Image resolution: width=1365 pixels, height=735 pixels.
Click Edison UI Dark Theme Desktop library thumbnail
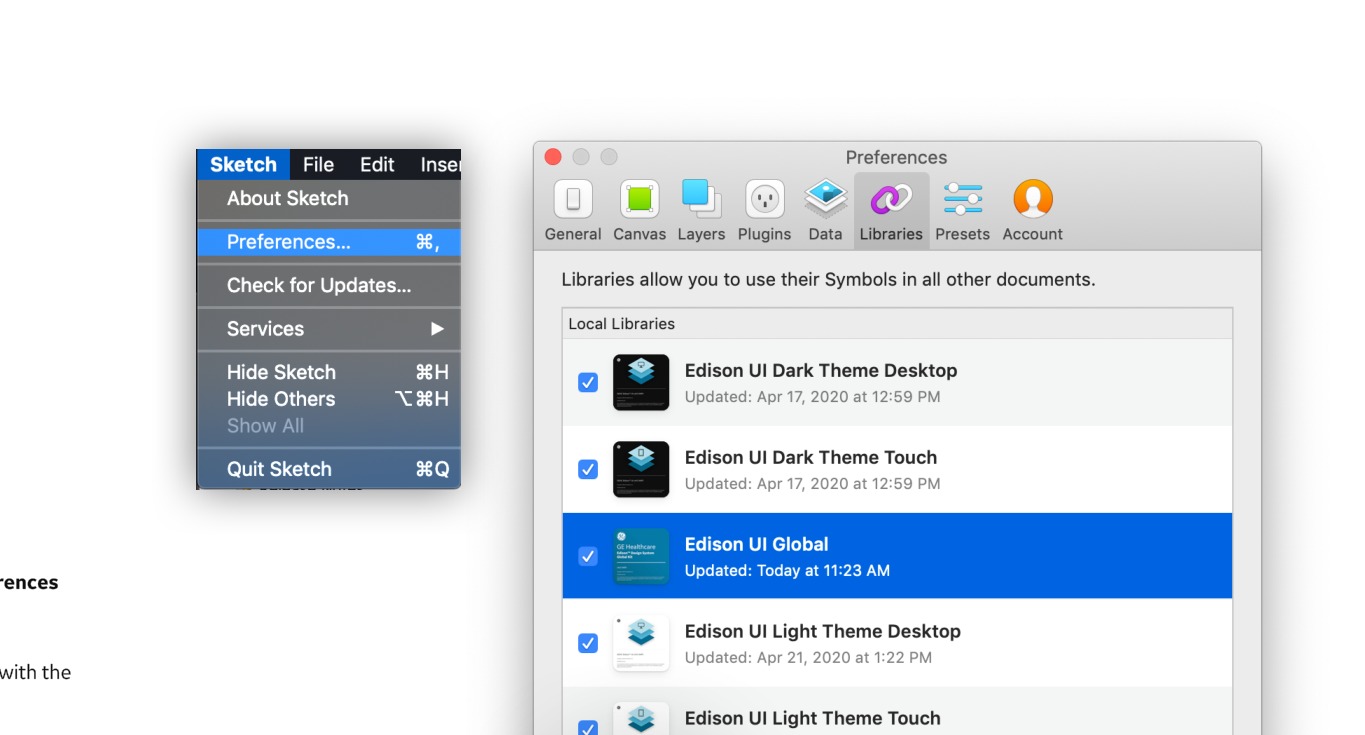[641, 383]
